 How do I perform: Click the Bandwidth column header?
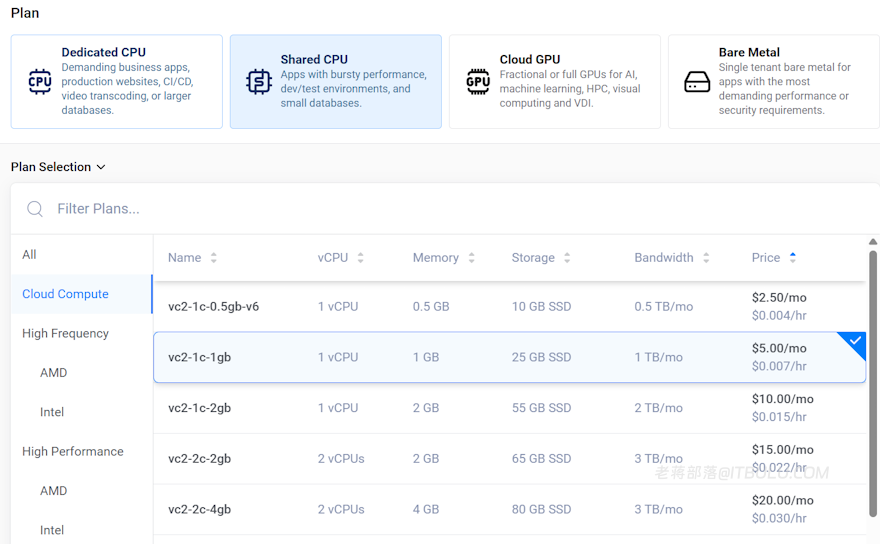click(664, 258)
